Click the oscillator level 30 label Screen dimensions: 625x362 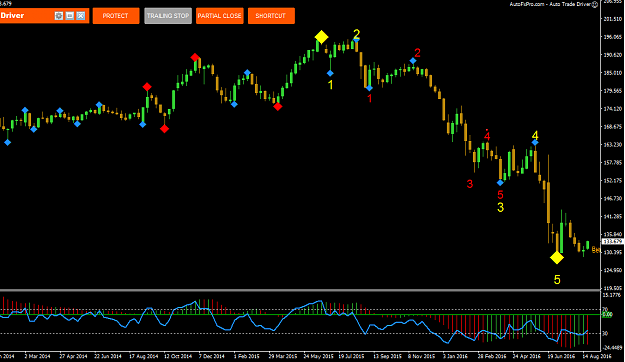[x=605, y=333]
